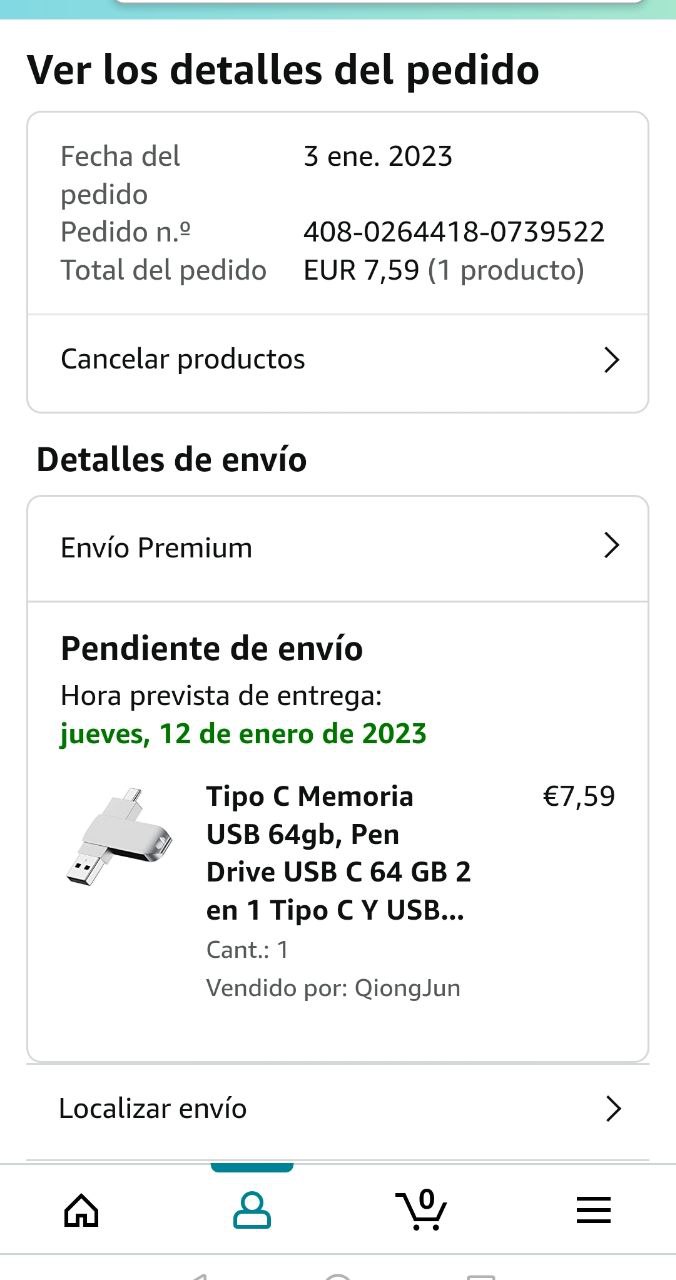Tap the cart item count badge

click(427, 1199)
